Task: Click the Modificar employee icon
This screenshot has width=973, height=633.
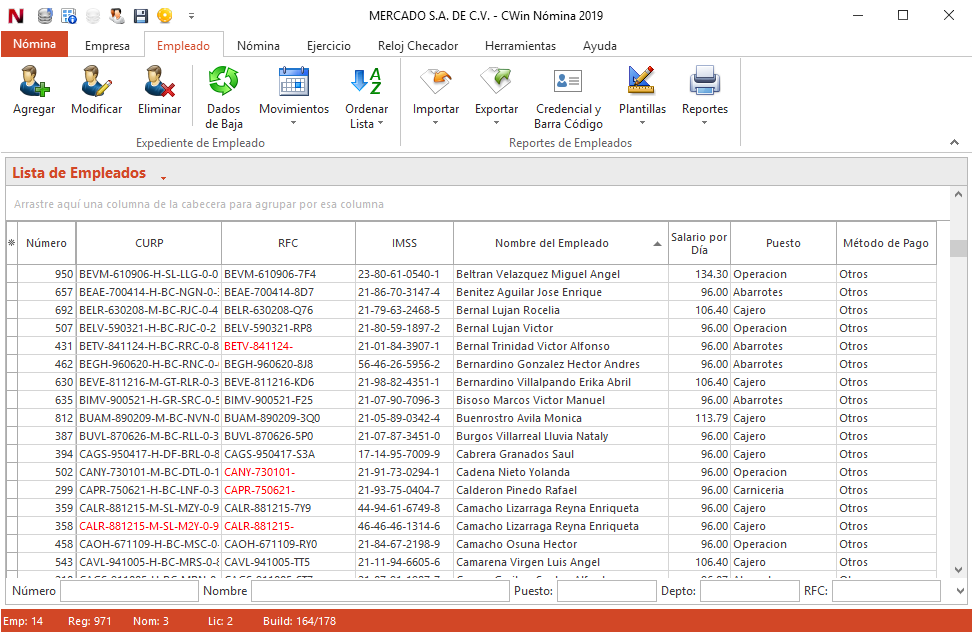Action: click(x=97, y=82)
